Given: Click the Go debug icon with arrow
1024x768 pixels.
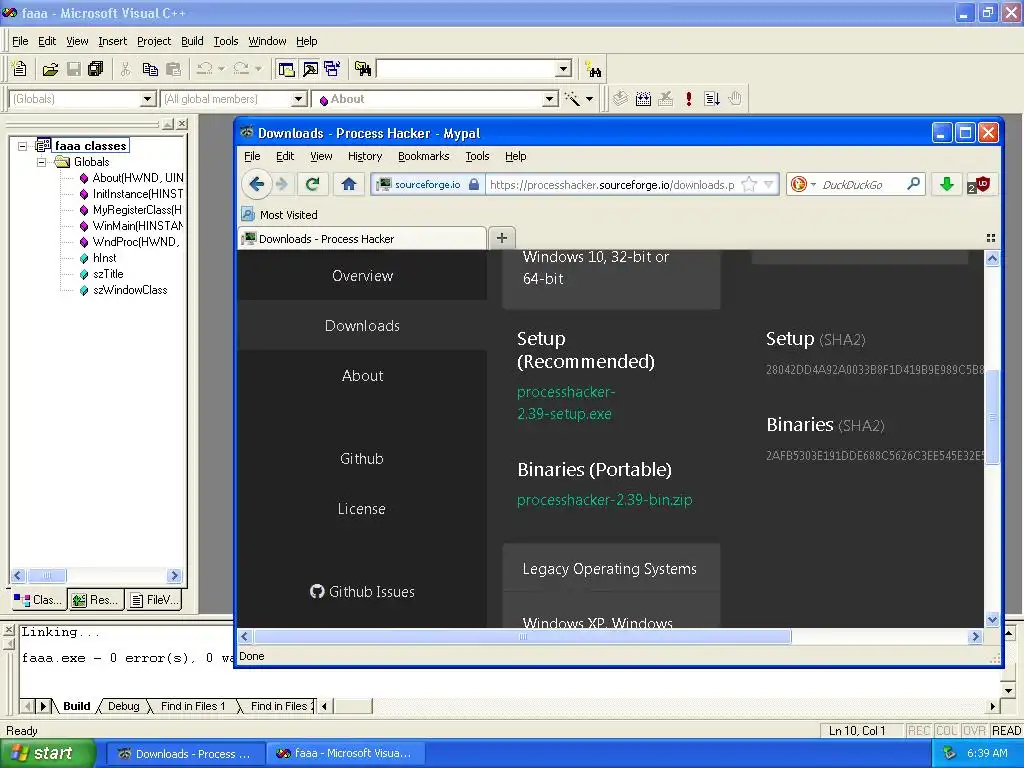Looking at the screenshot, I should (x=712, y=99).
